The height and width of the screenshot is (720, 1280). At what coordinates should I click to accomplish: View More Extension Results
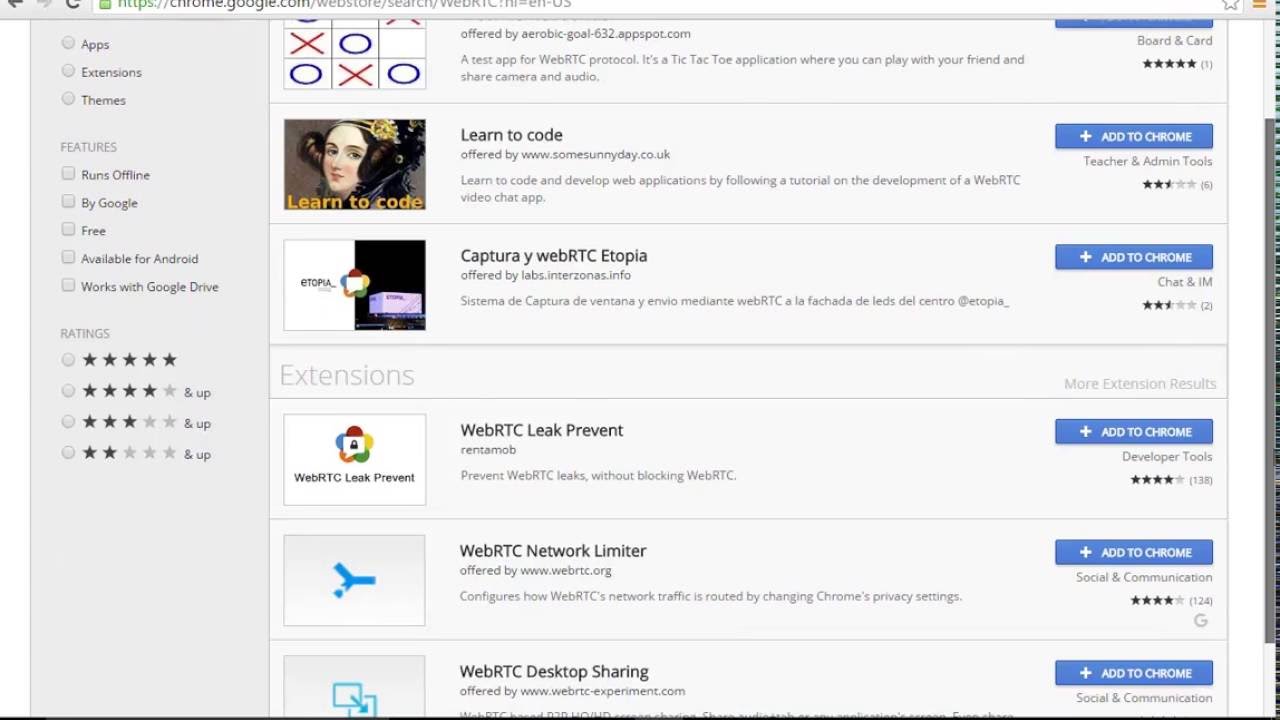pos(1140,384)
